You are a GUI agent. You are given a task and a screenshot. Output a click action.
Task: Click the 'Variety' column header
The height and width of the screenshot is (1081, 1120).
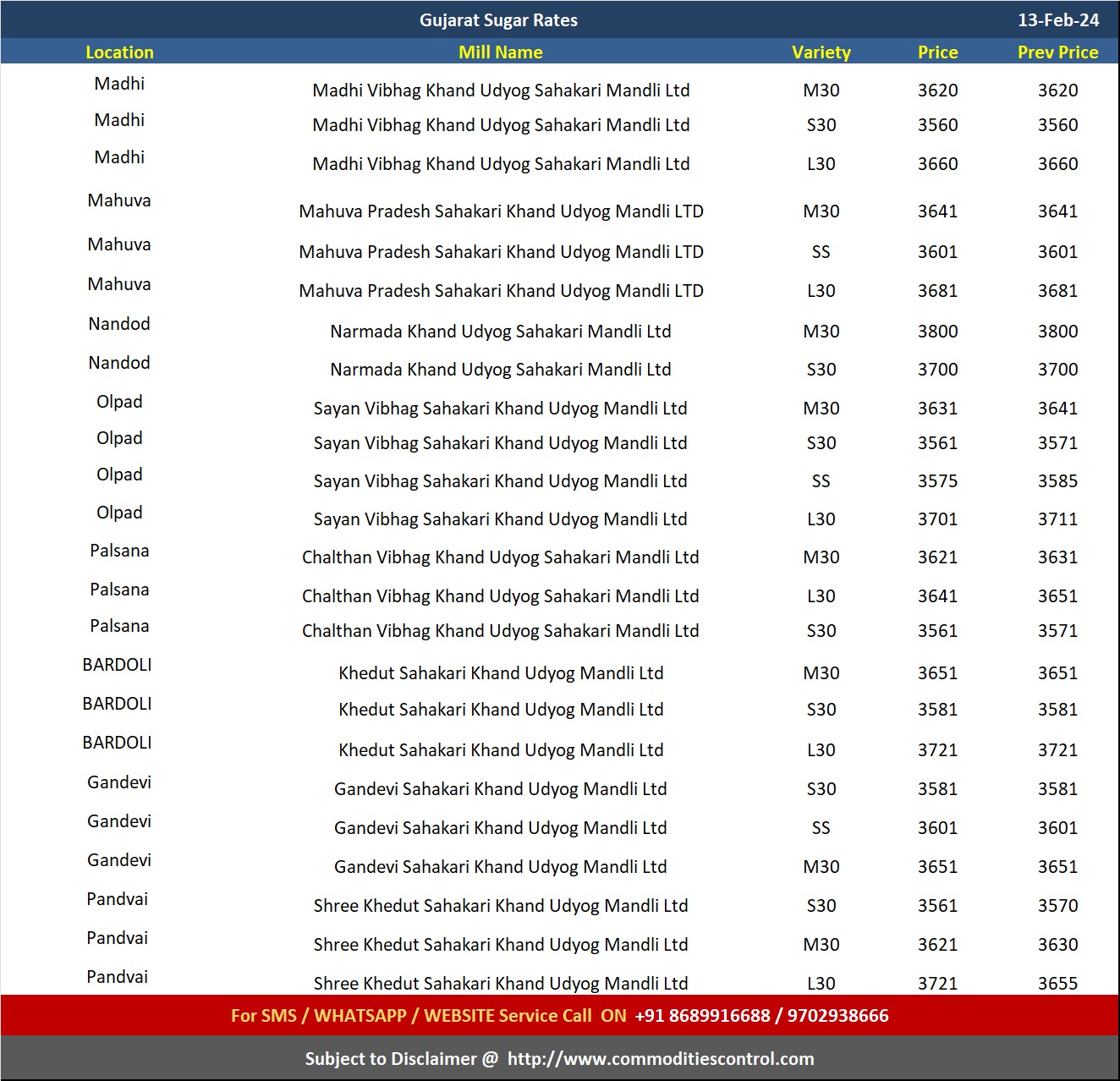(821, 52)
